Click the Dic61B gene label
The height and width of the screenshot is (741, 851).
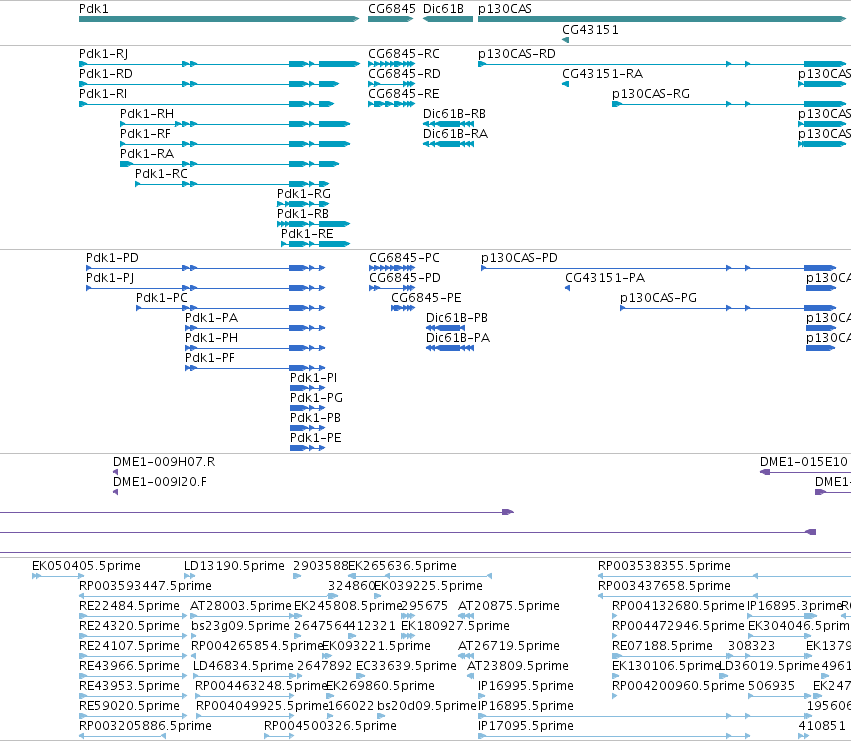coord(443,9)
